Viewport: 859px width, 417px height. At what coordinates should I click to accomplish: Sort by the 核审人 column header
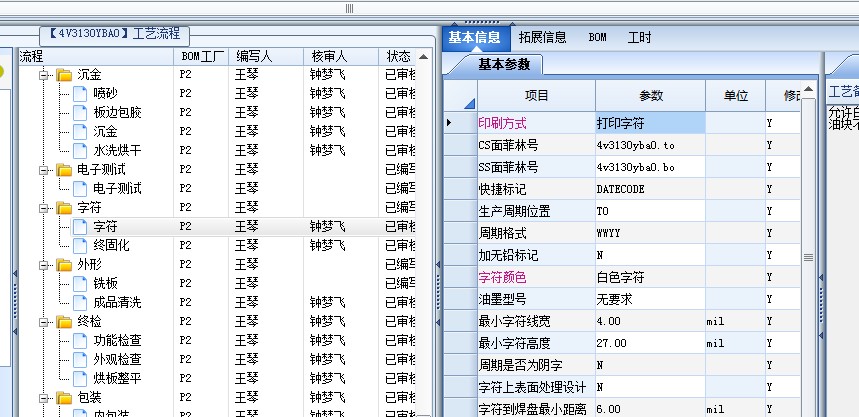pos(341,56)
